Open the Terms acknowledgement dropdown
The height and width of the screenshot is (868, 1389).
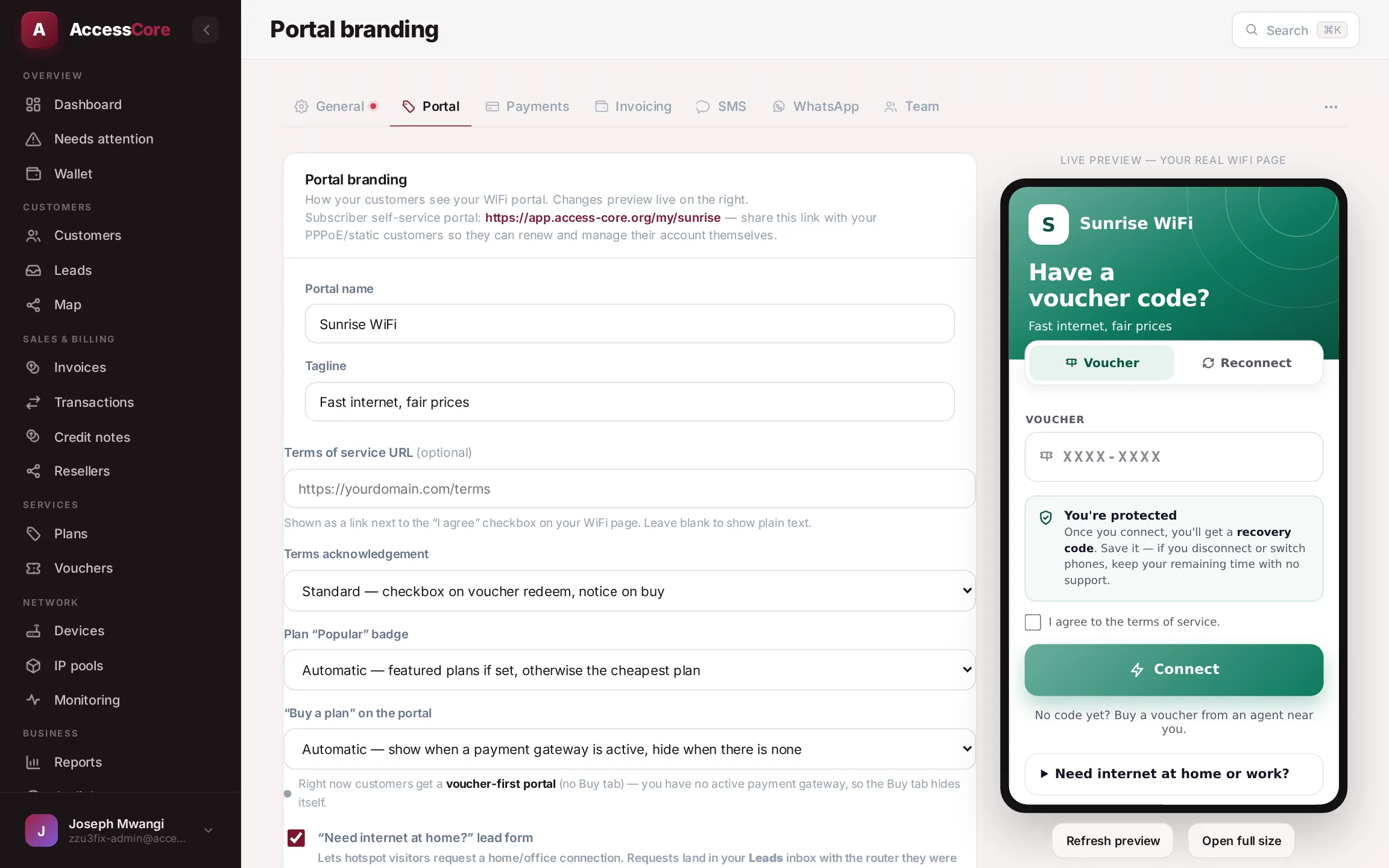[x=629, y=591]
